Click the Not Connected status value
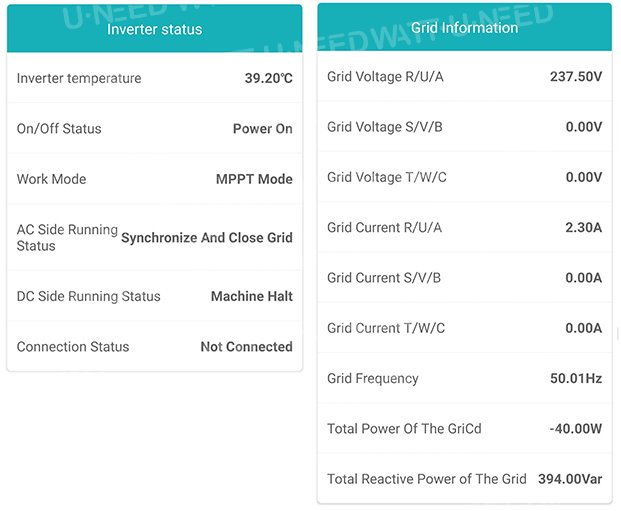The image size is (621, 511). coord(246,347)
